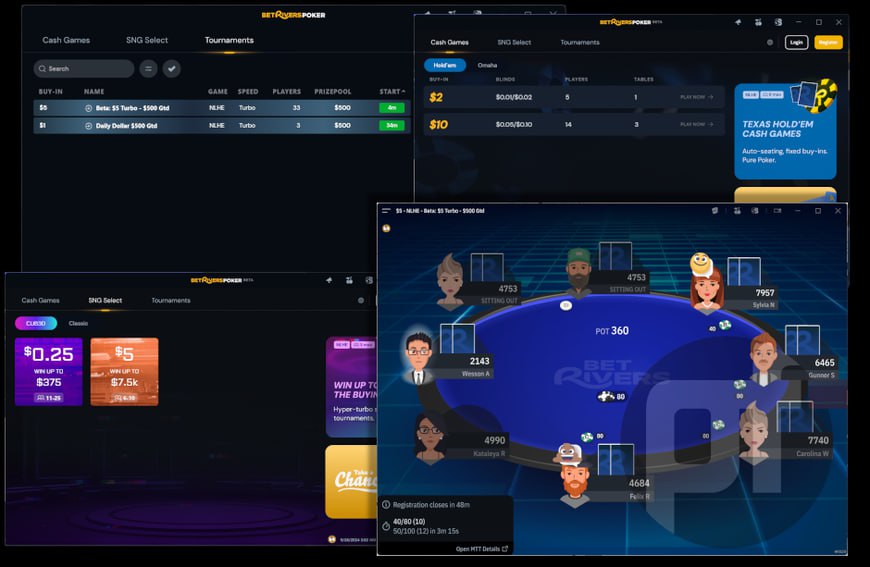Toggle the checkmark filter beside Search
The height and width of the screenshot is (567, 870).
(171, 69)
